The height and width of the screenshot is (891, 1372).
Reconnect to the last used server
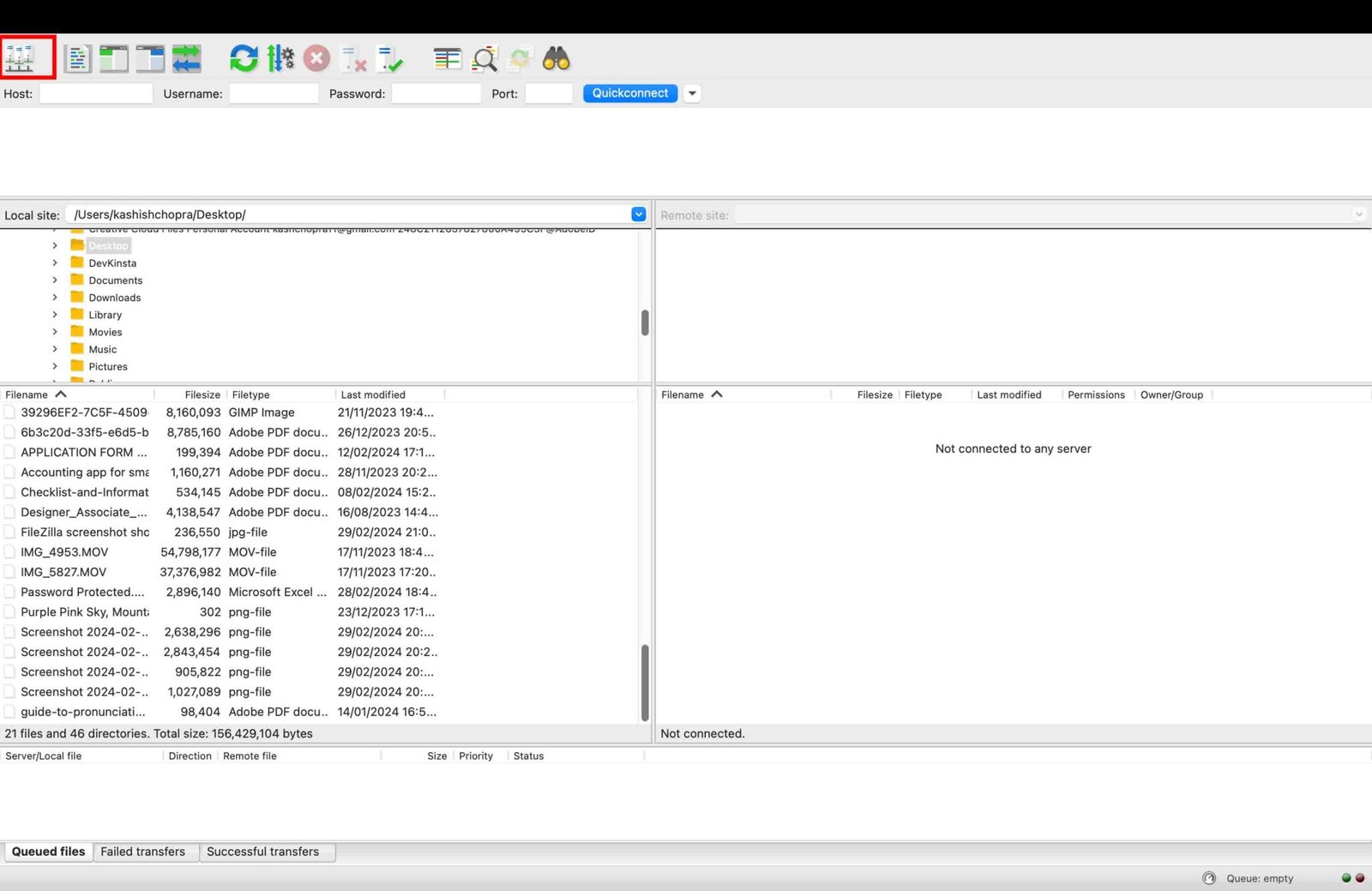[390, 59]
